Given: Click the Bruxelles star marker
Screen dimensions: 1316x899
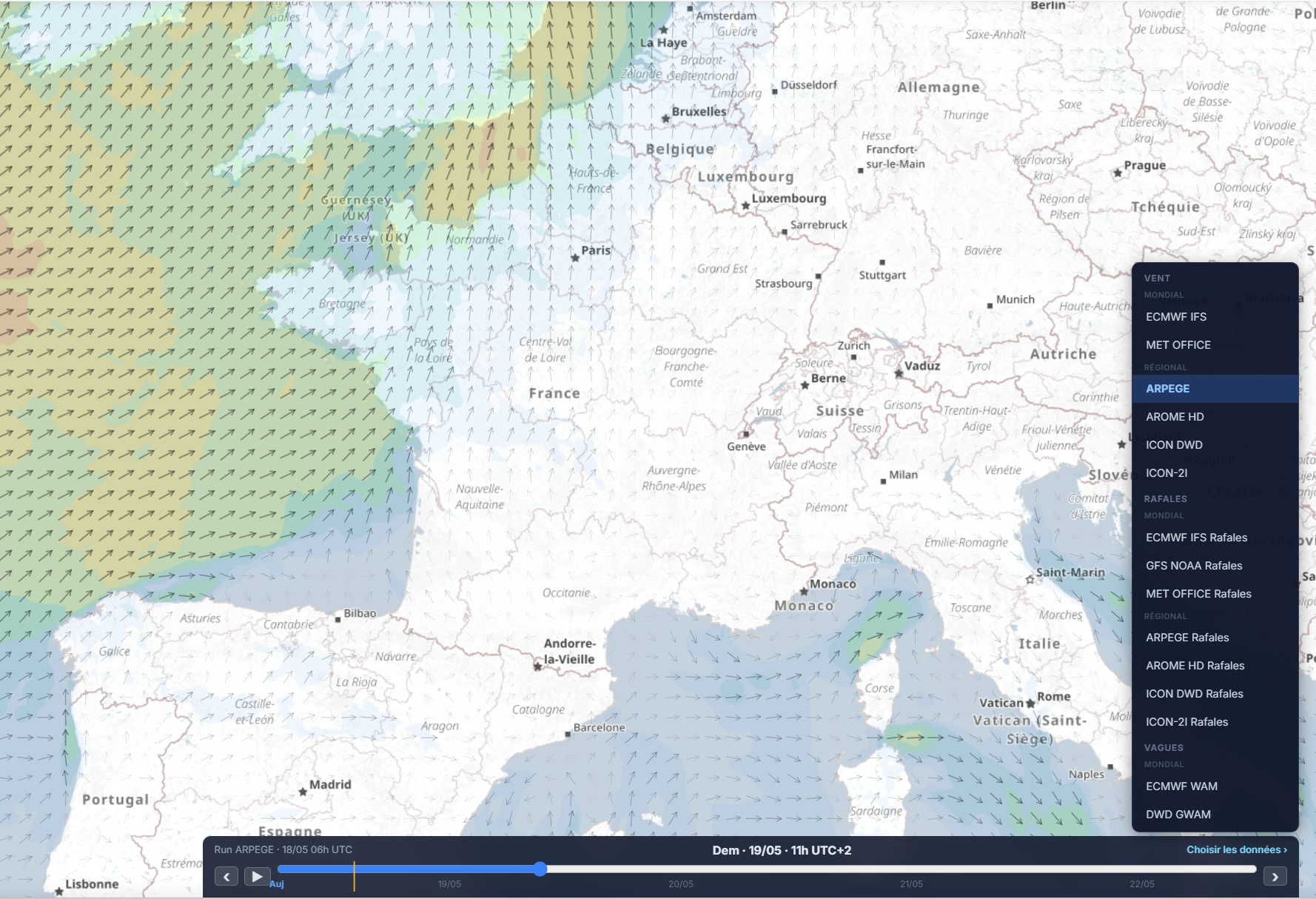Looking at the screenshot, I should (x=665, y=118).
